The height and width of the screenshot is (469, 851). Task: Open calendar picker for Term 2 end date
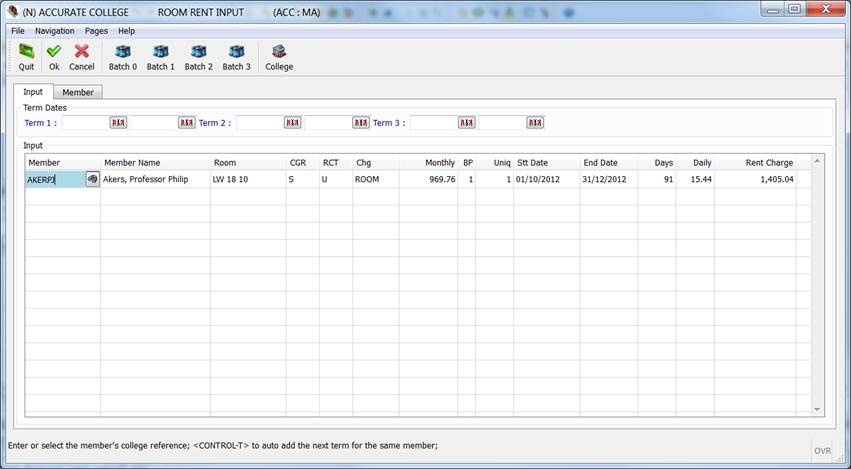click(361, 123)
